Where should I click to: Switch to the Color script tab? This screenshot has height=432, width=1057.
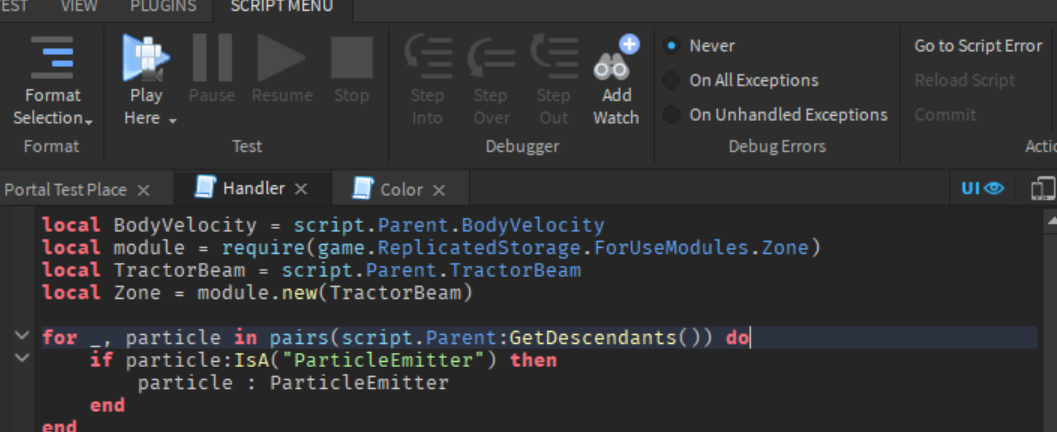click(401, 189)
